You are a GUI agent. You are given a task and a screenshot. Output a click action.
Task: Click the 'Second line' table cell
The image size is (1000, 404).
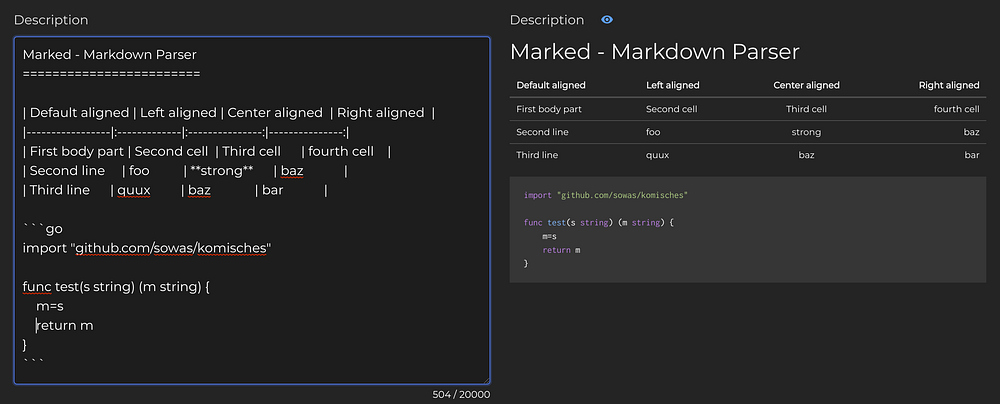coord(542,132)
